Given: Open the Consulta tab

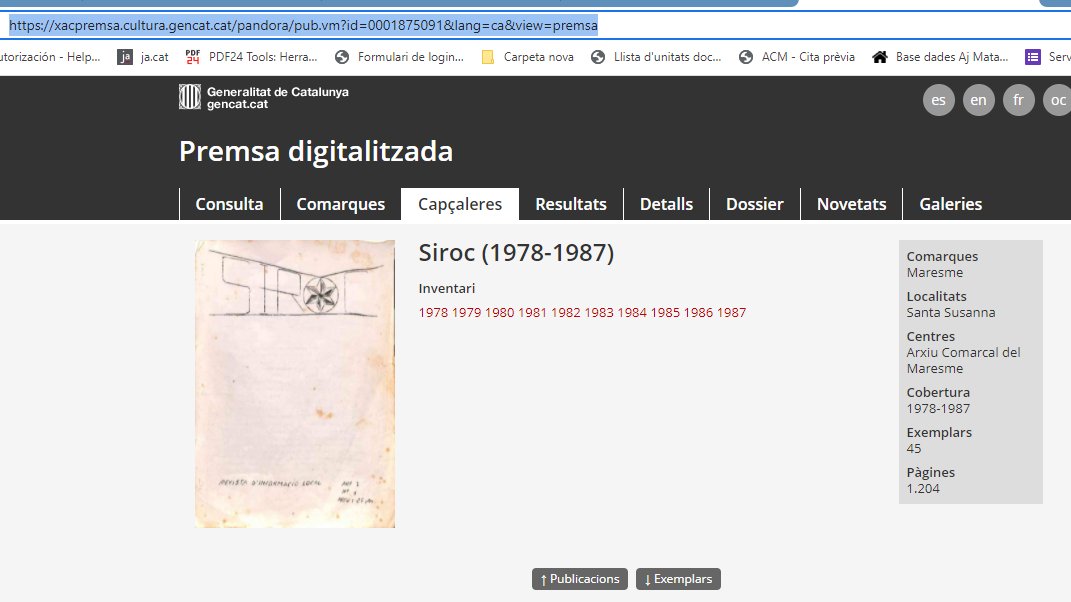Looking at the screenshot, I should [x=230, y=204].
